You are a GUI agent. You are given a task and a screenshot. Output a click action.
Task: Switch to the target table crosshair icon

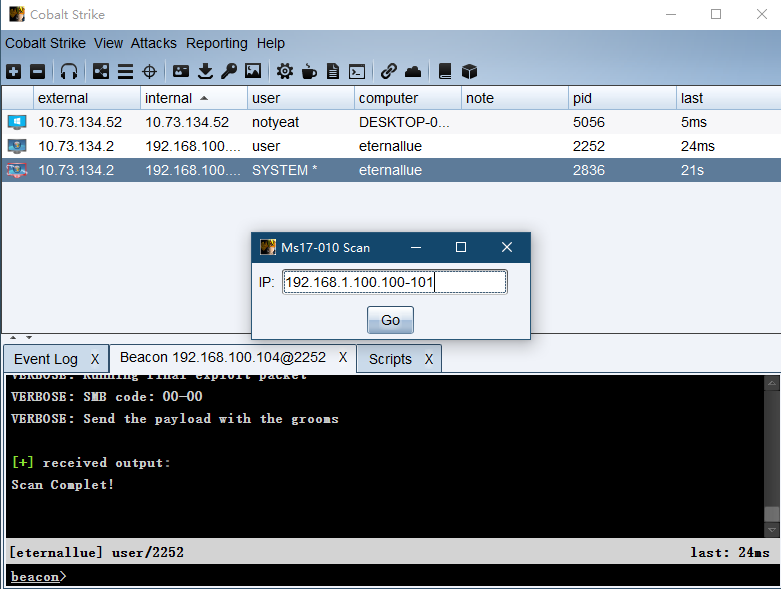(149, 72)
